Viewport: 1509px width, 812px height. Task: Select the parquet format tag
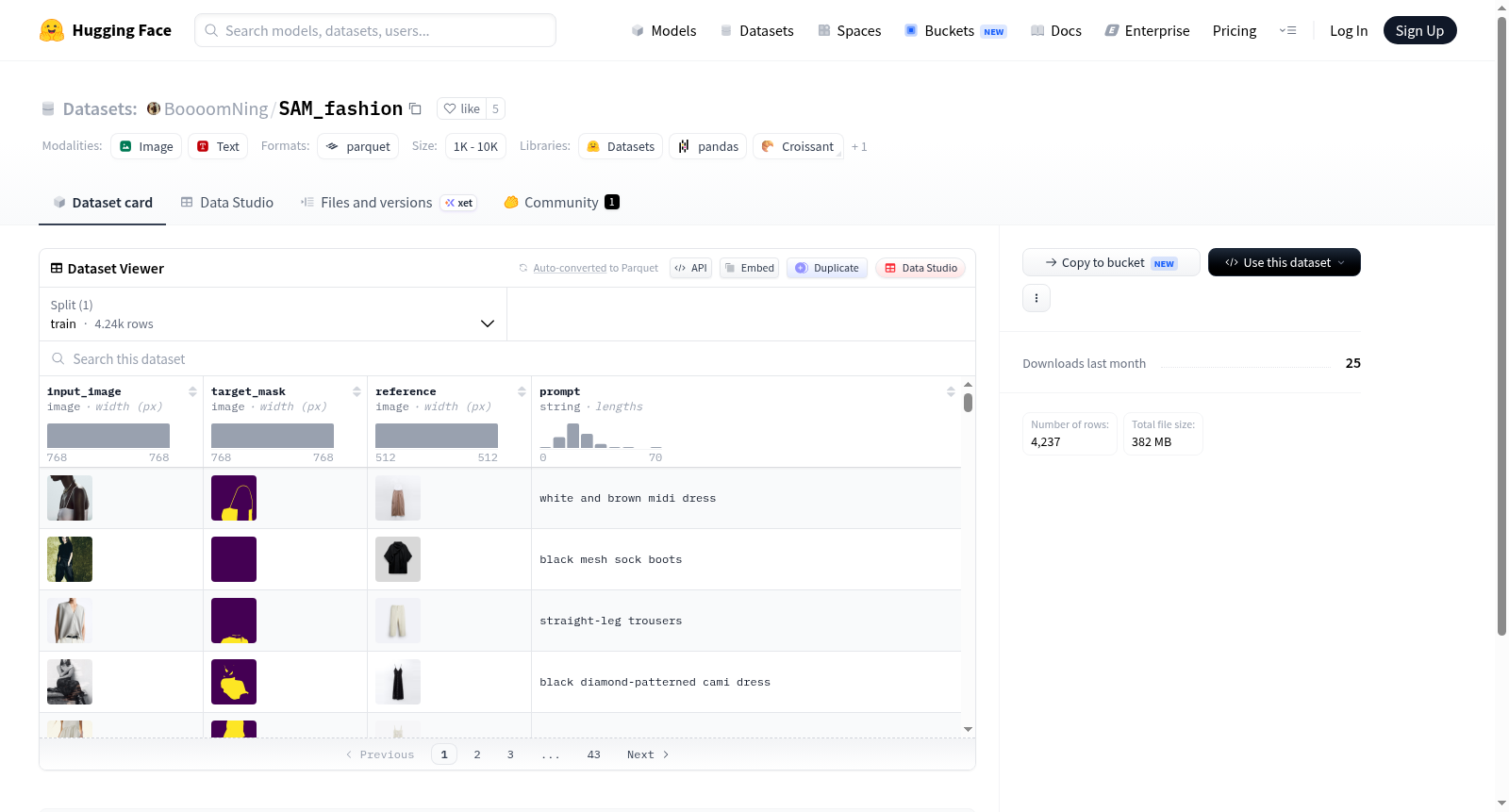(x=358, y=146)
